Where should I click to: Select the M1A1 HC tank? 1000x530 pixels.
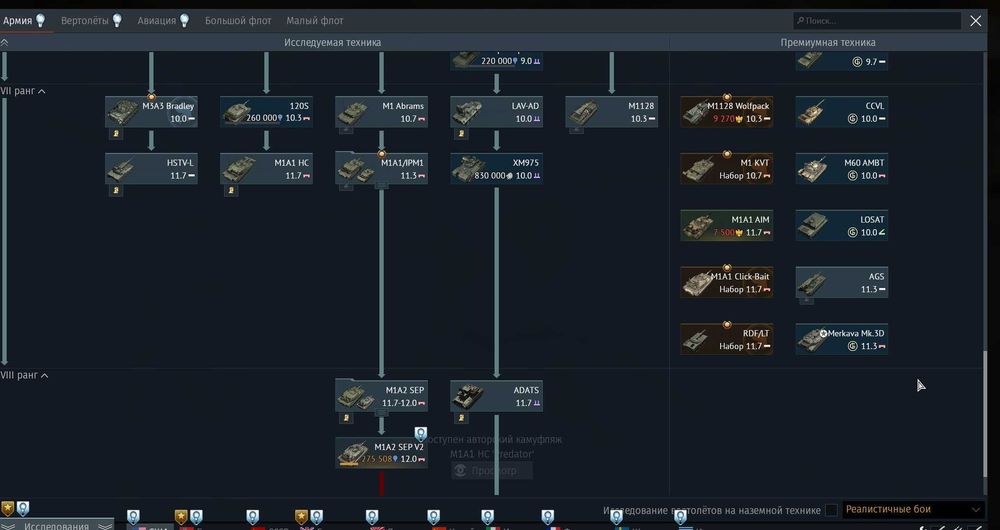[267, 169]
